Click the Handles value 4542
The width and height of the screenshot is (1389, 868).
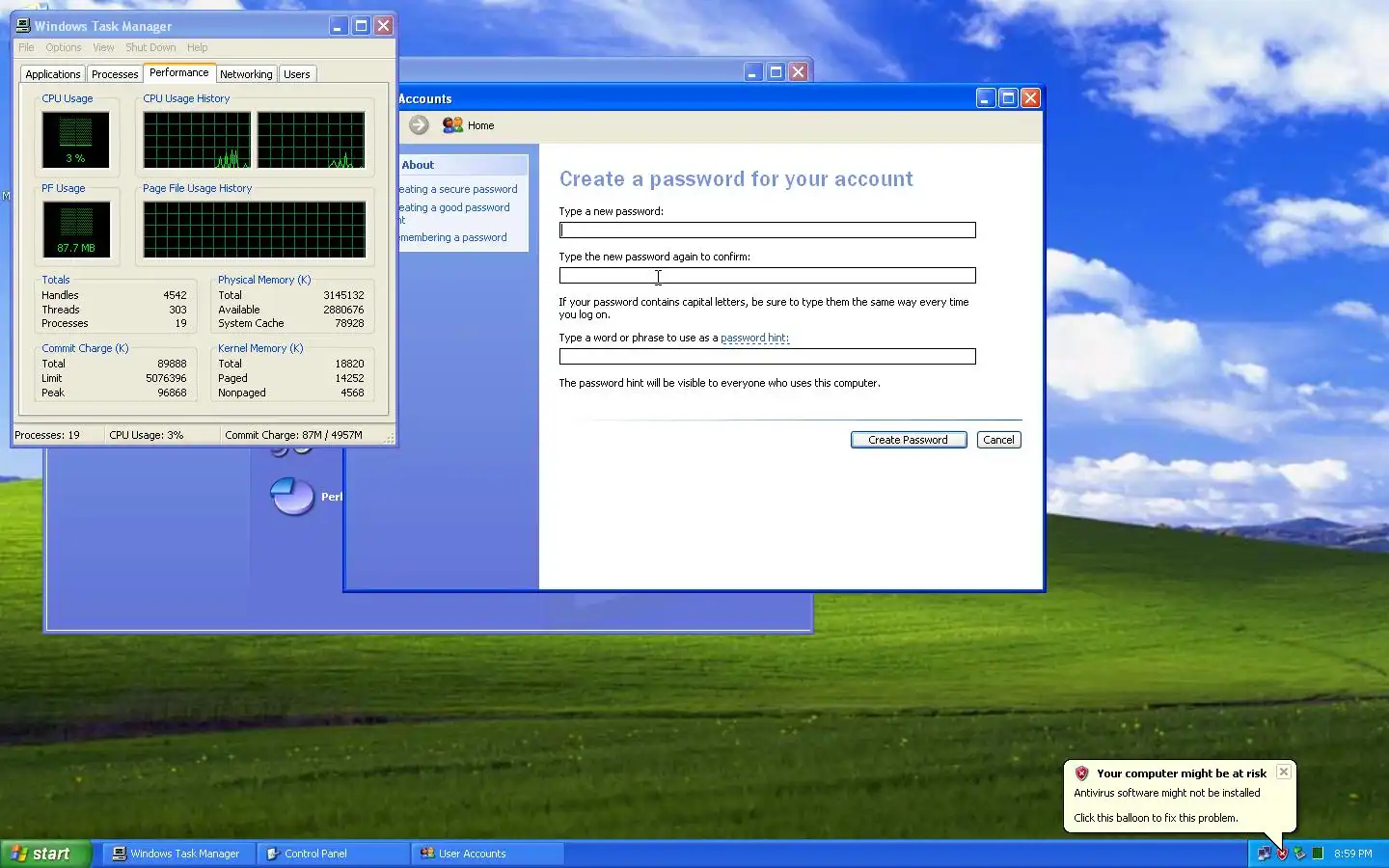pos(175,295)
